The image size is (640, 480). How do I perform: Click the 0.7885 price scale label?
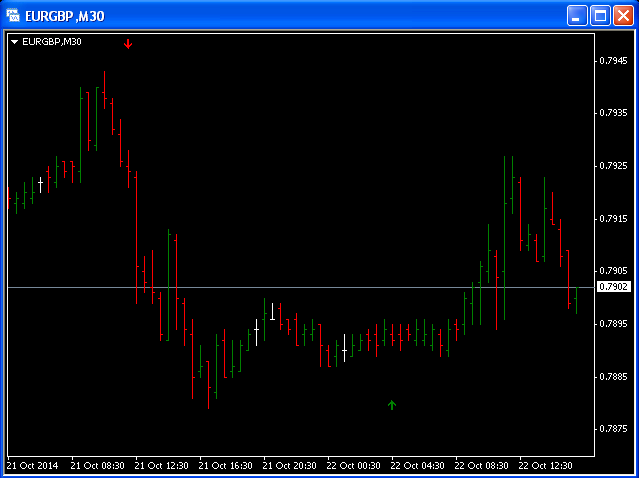point(612,376)
